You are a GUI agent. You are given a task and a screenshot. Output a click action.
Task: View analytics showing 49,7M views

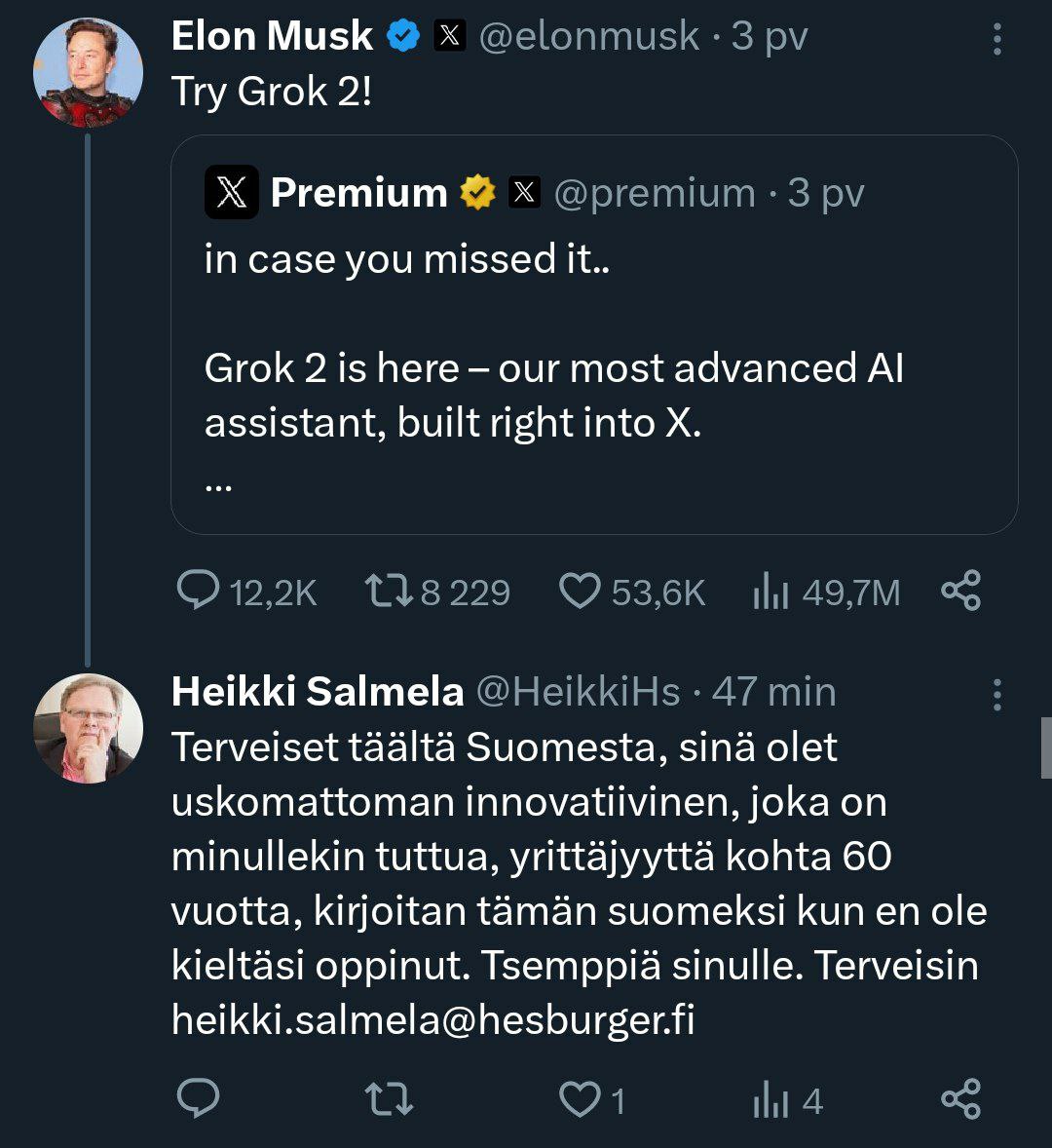coord(770,592)
